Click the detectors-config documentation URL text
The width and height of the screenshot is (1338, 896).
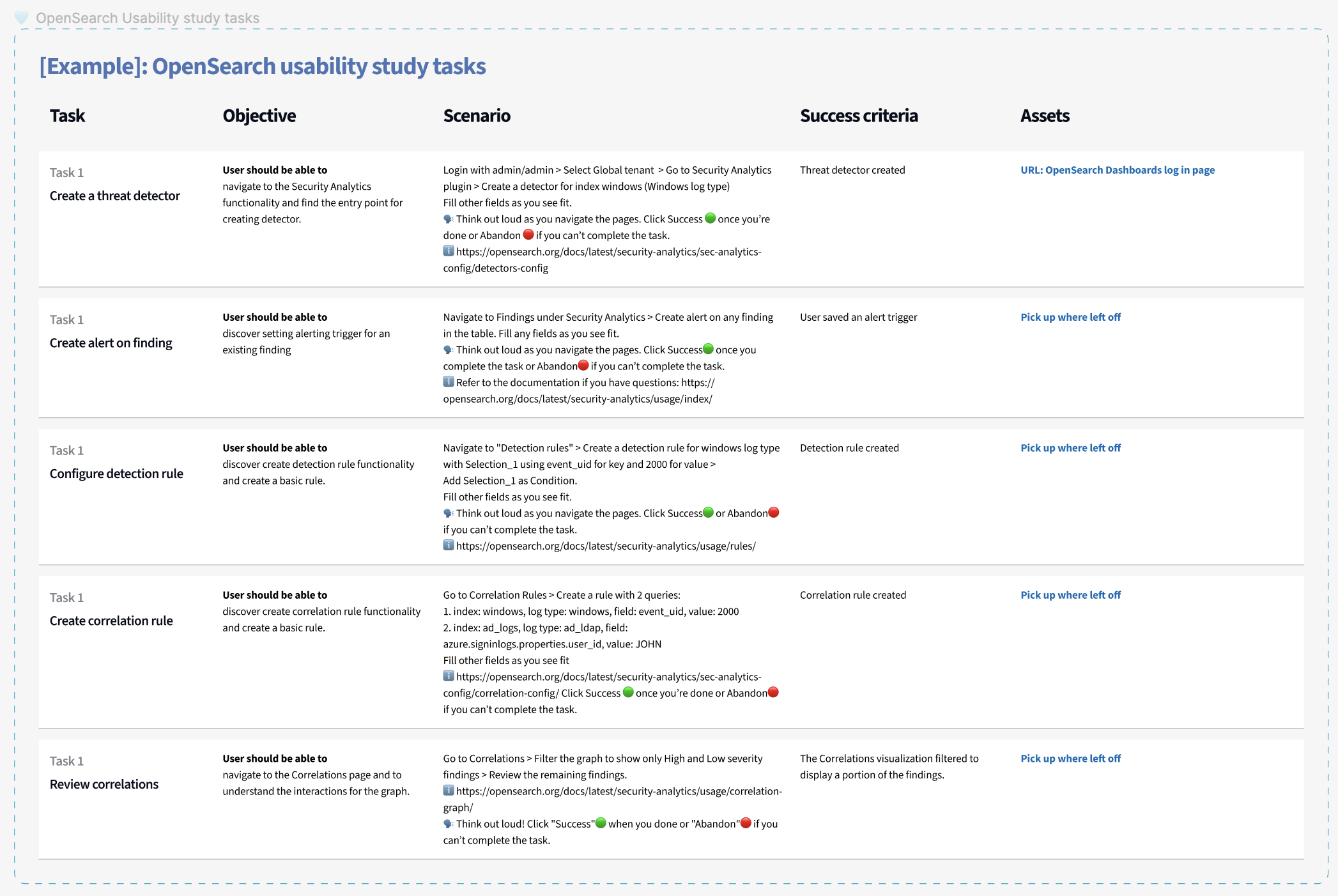pos(603,260)
